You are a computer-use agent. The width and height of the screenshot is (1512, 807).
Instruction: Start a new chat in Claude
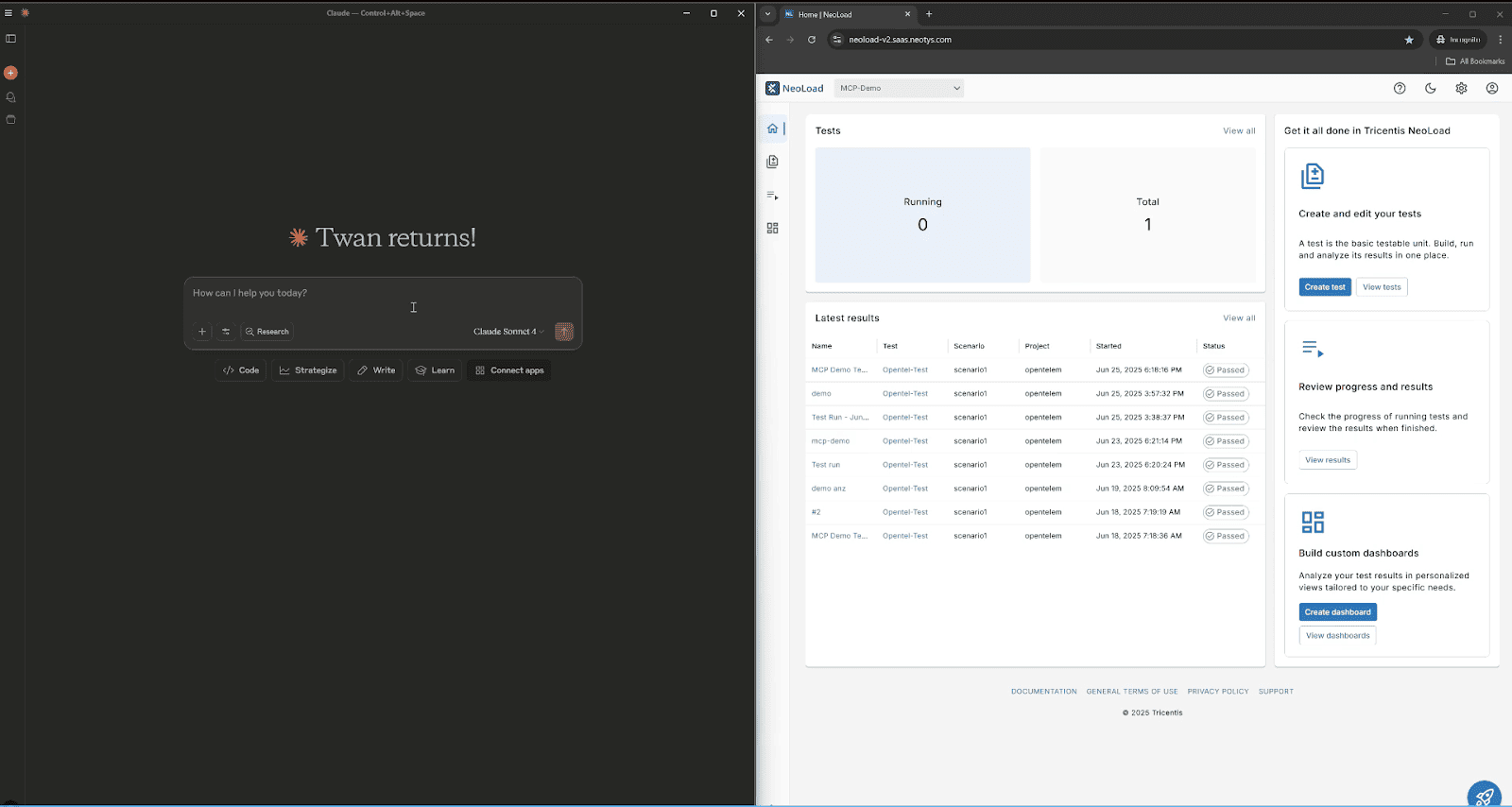point(10,73)
